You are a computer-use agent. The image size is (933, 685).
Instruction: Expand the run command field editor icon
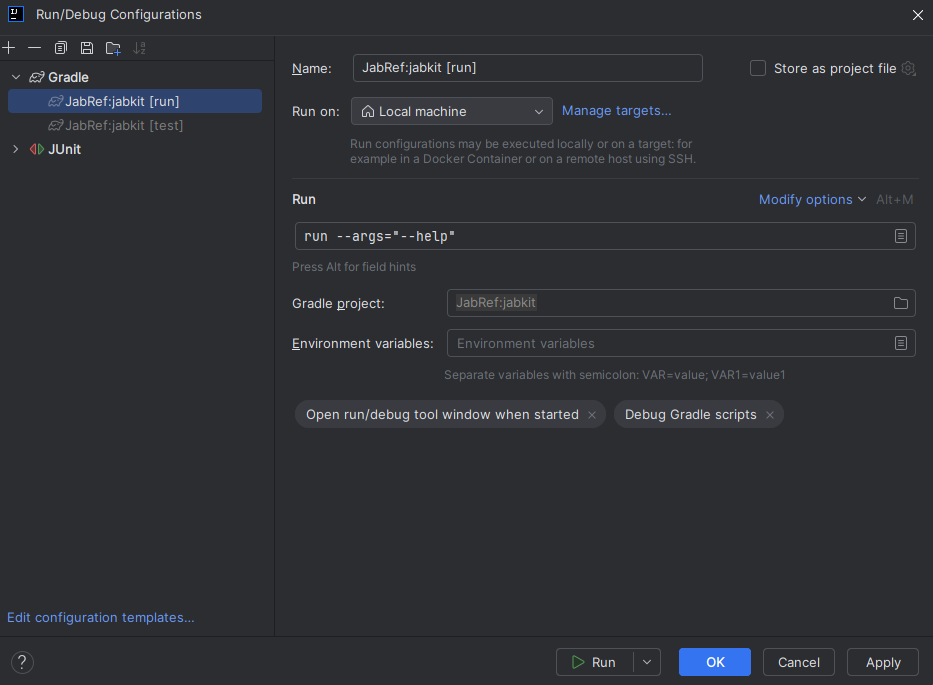901,236
